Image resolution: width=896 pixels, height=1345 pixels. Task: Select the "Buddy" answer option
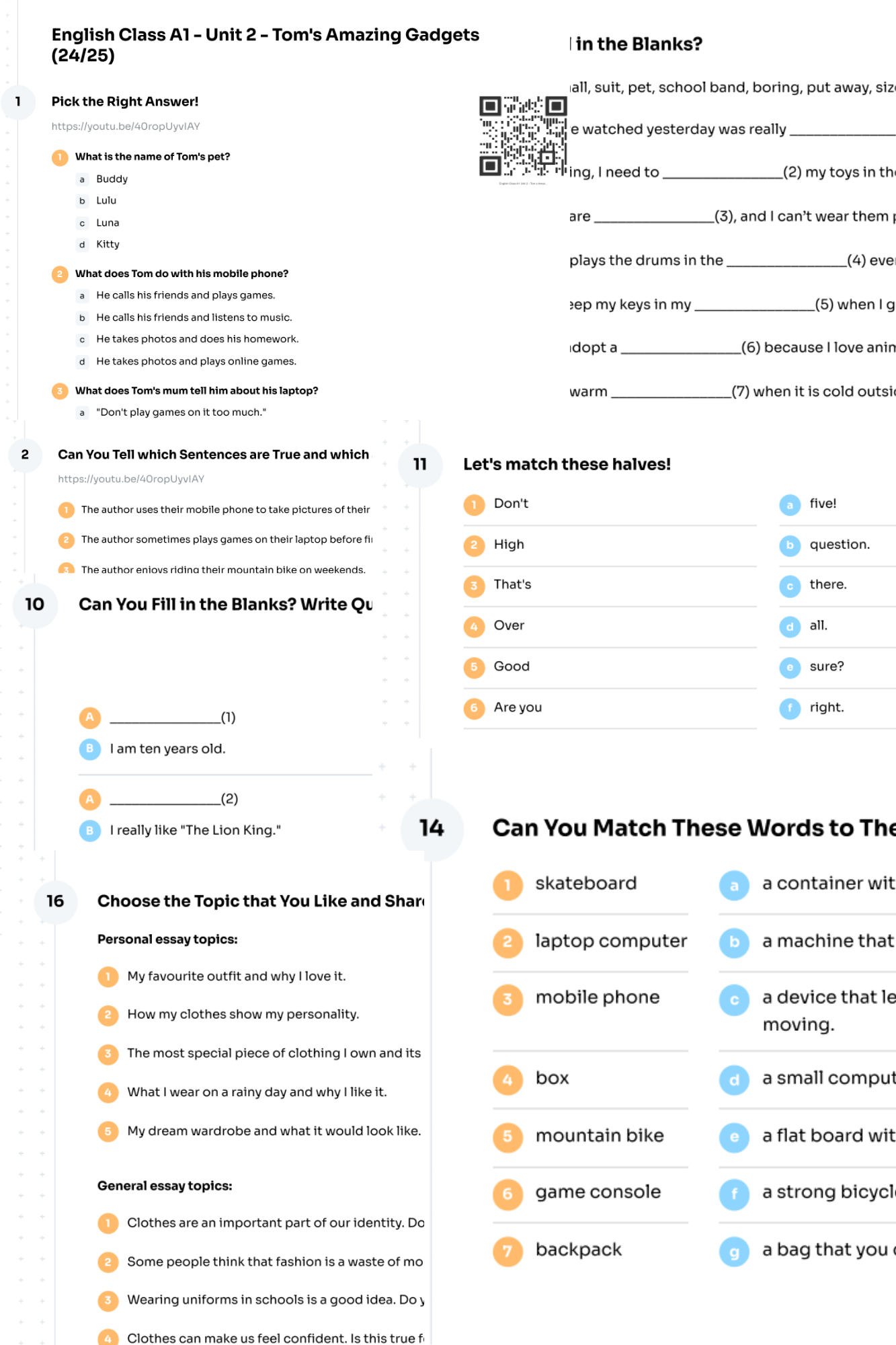coord(112,179)
